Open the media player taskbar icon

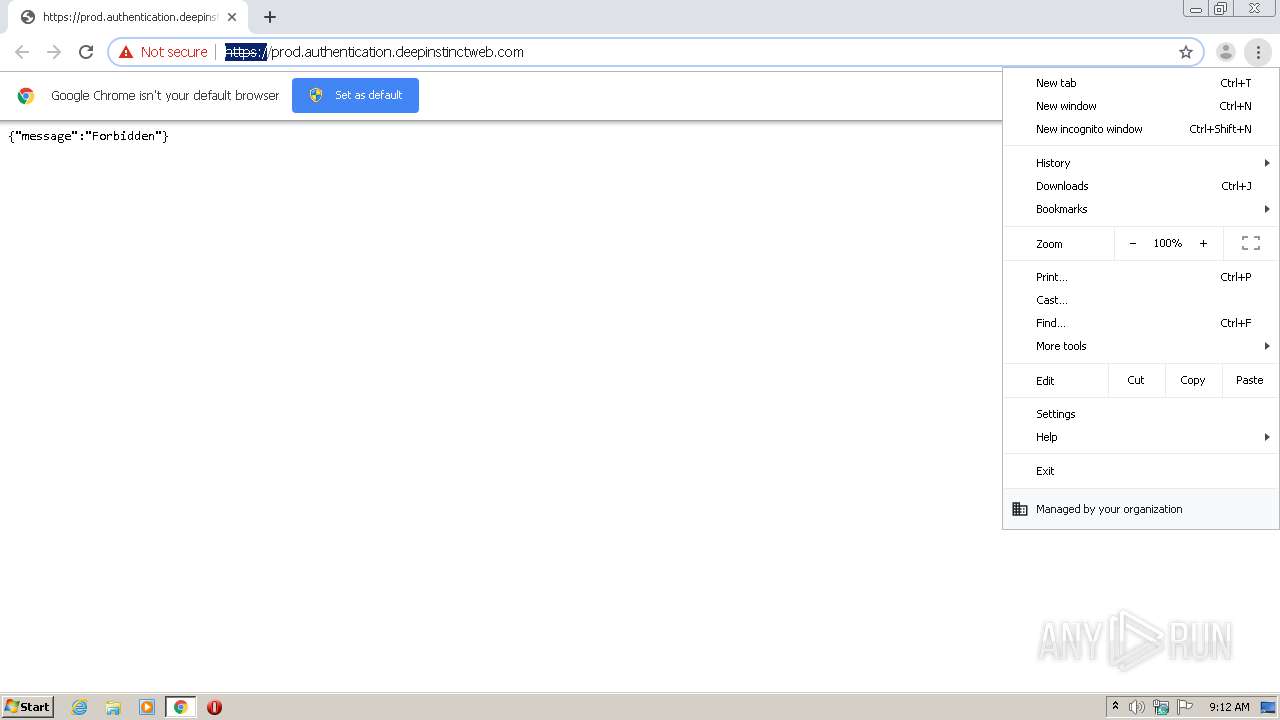tap(147, 707)
